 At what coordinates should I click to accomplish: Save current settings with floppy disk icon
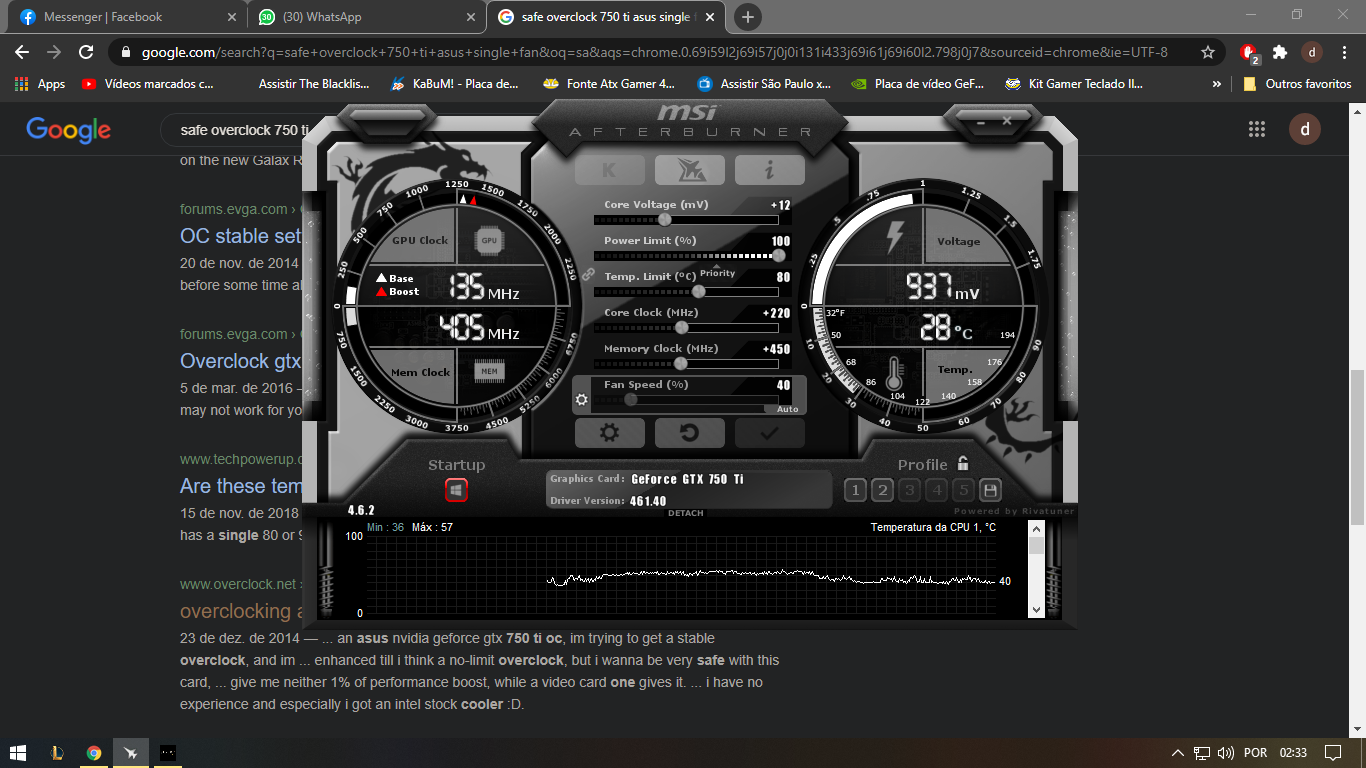click(x=990, y=490)
